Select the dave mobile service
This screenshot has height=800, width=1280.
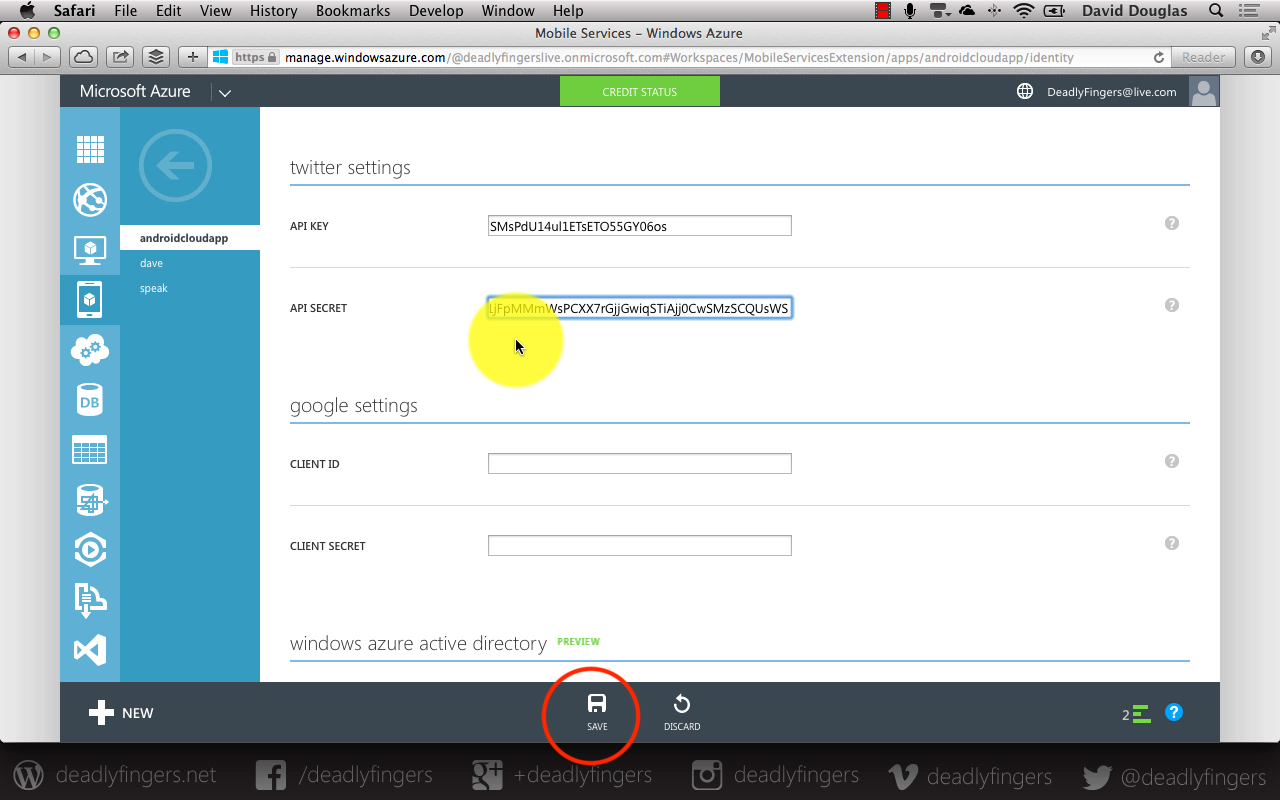pyautogui.click(x=151, y=263)
